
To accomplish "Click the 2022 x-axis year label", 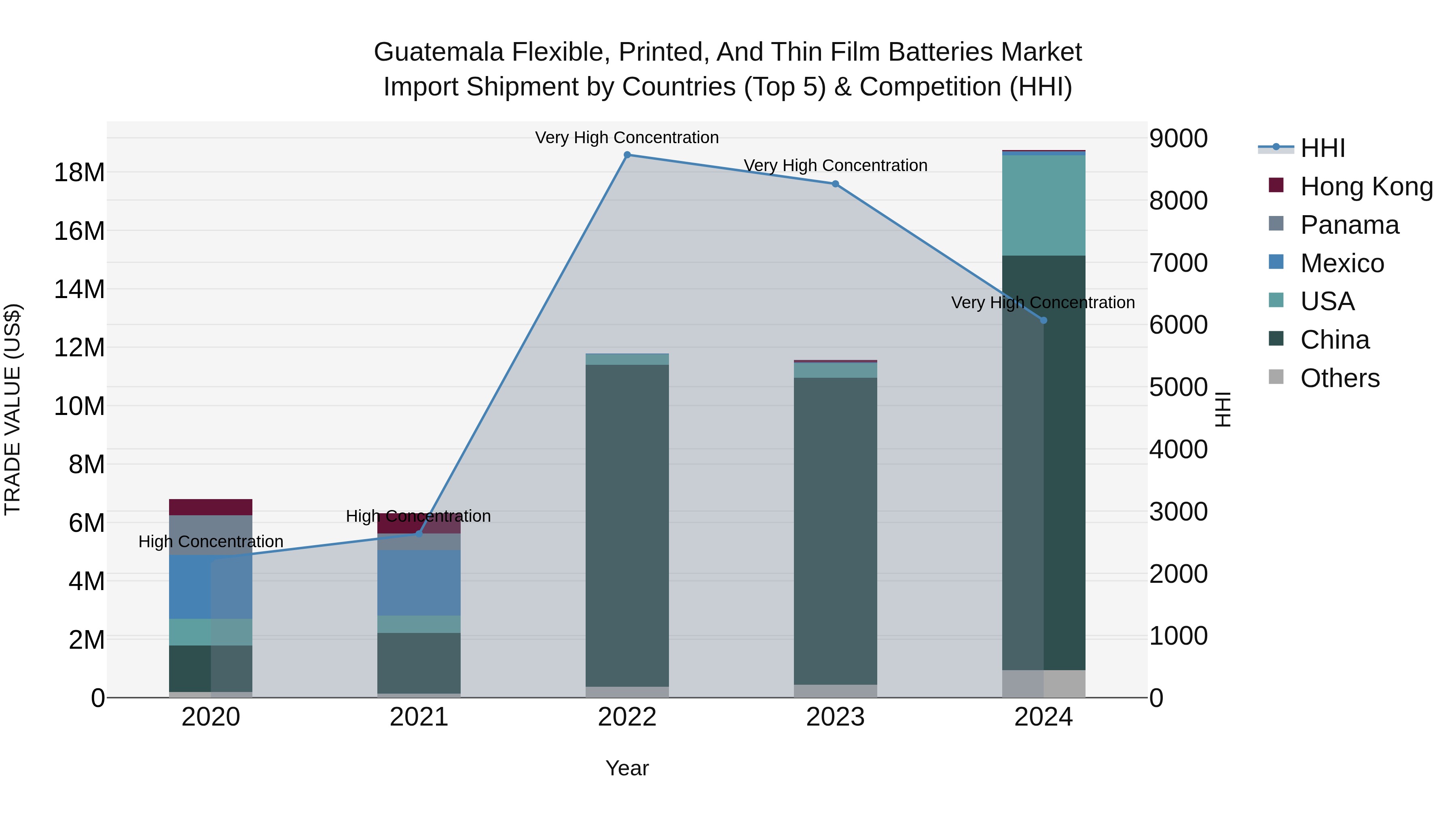I will point(627,717).
